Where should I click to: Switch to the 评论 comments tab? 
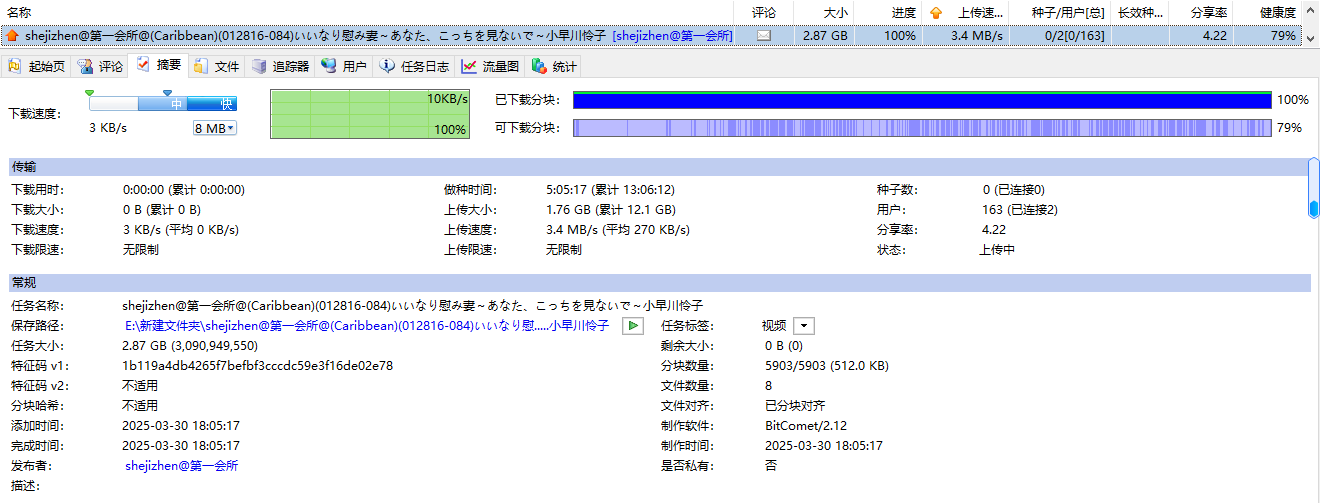pos(102,67)
